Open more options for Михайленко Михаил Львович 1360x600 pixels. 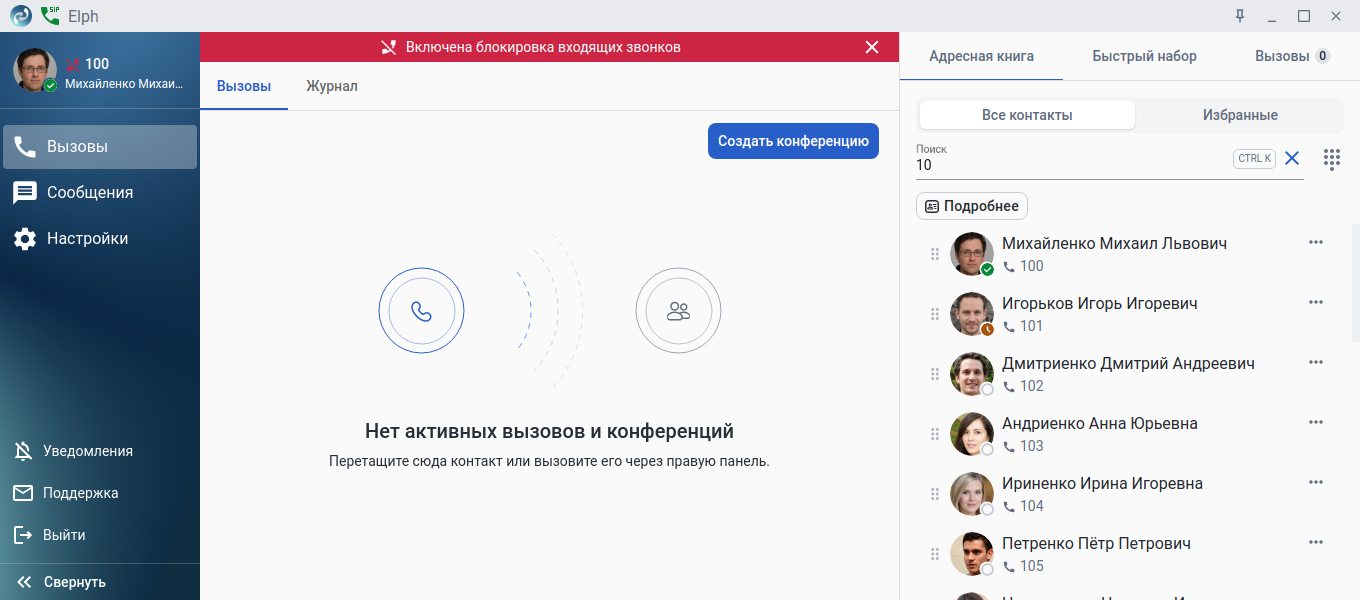coord(1316,242)
